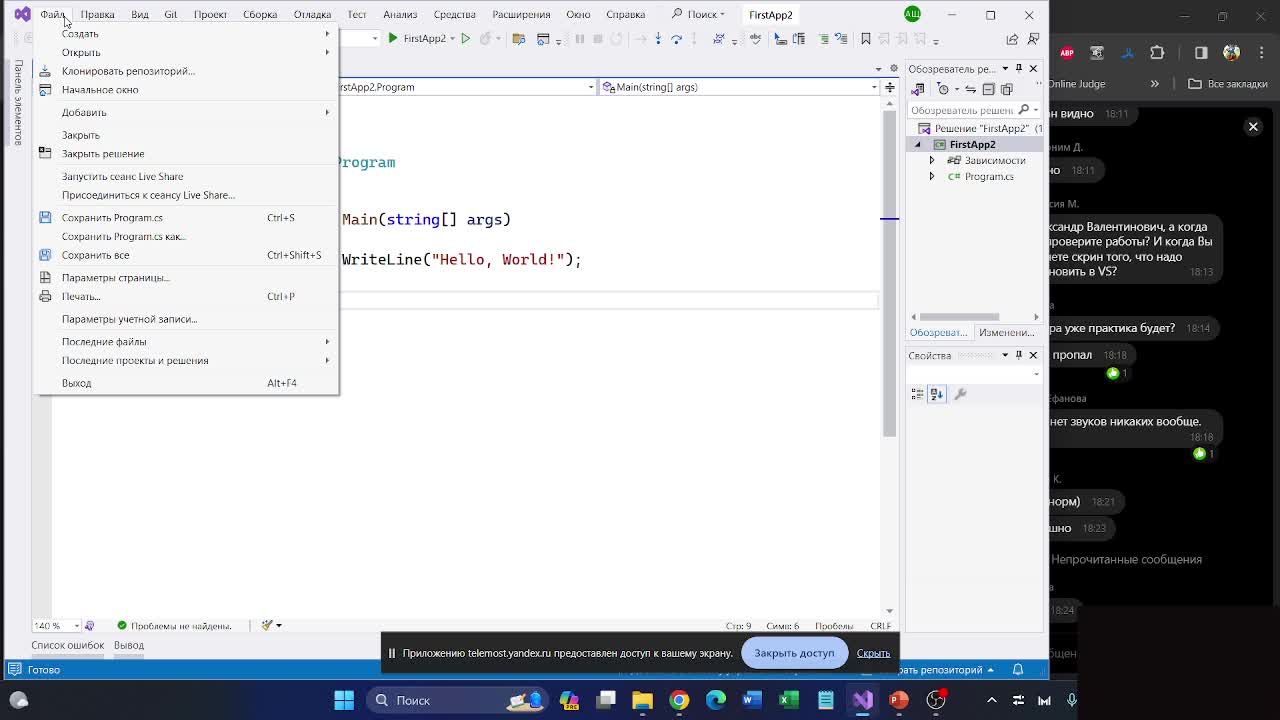The width and height of the screenshot is (1280, 720).
Task: Open the Solution Explorer panel options dropdown
Action: point(1005,68)
